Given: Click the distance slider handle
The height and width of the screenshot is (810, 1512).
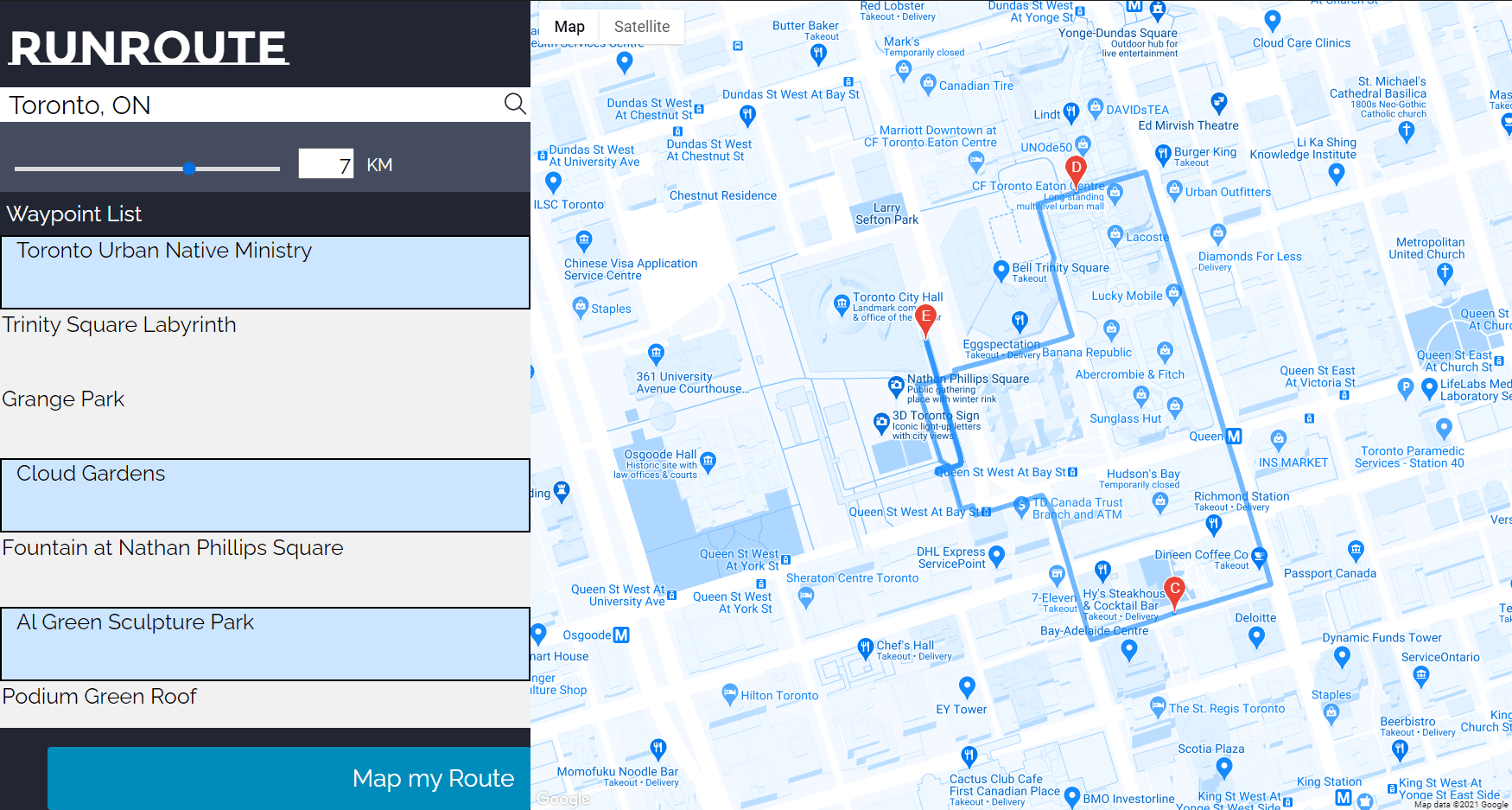Looking at the screenshot, I should tap(189, 169).
